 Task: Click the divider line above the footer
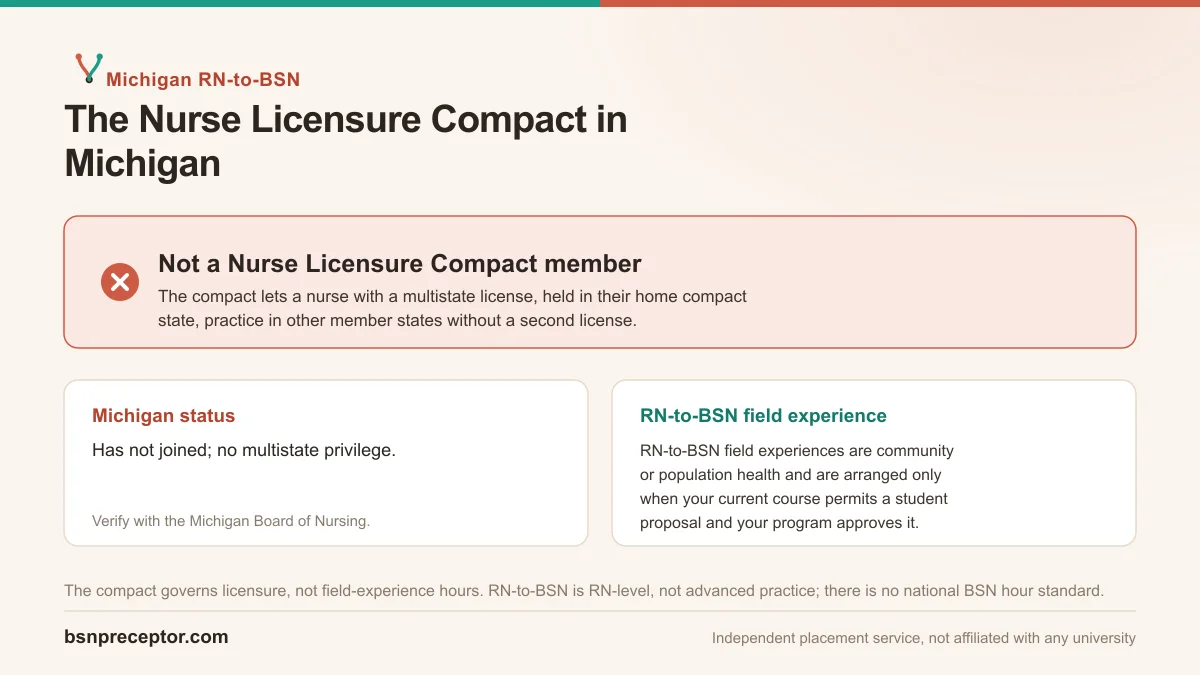pyautogui.click(x=600, y=611)
